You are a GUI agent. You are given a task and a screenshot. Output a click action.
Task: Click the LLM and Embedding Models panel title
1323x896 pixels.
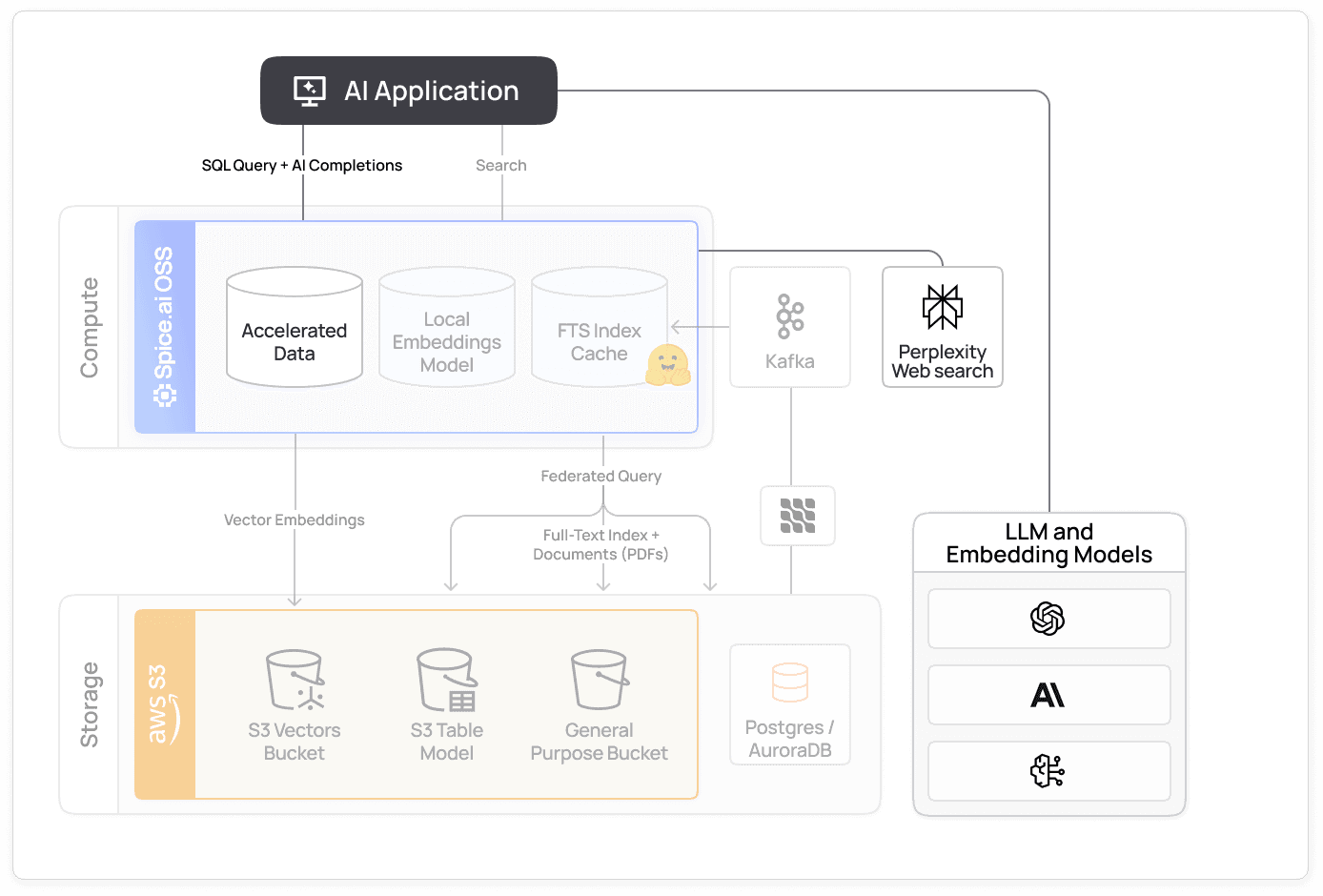(x=1048, y=543)
